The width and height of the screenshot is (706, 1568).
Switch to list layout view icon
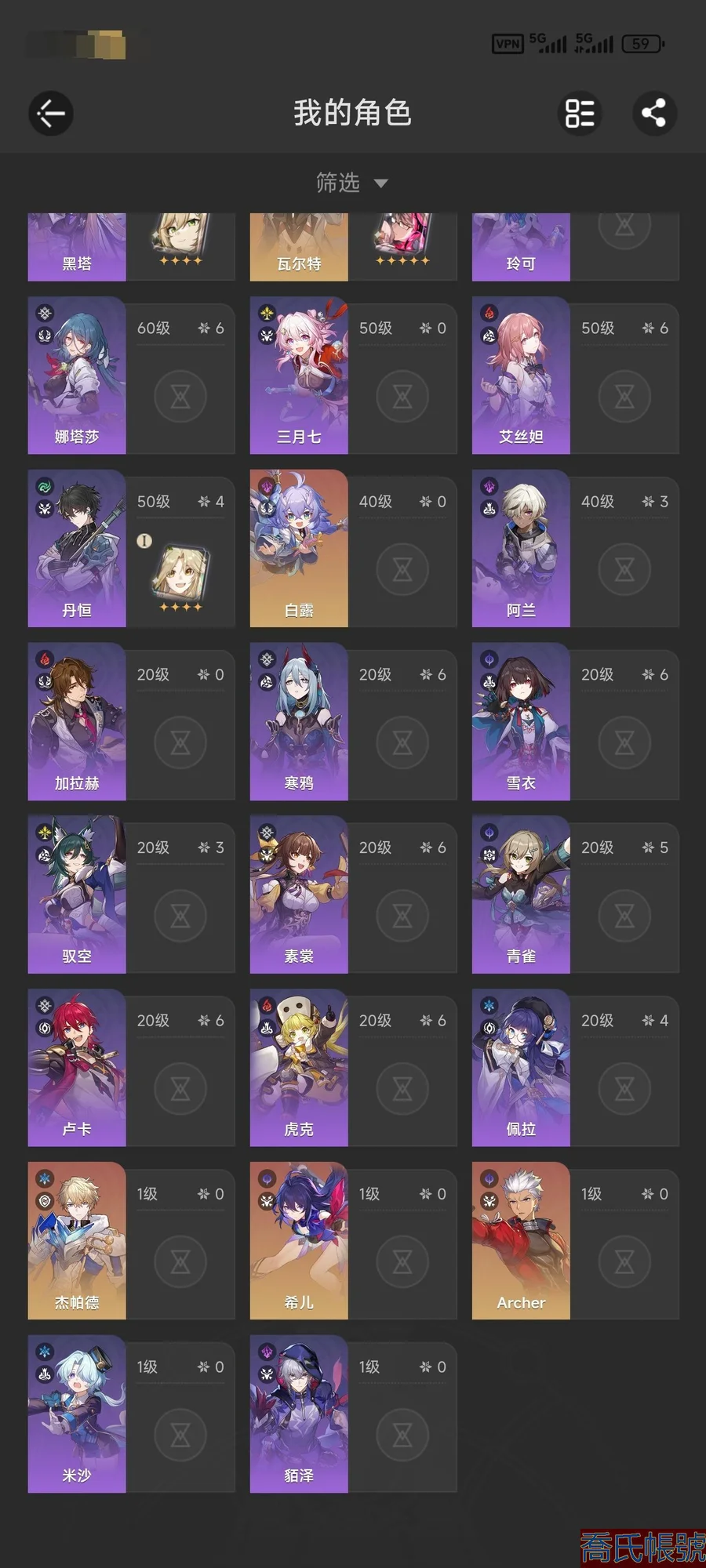click(580, 113)
